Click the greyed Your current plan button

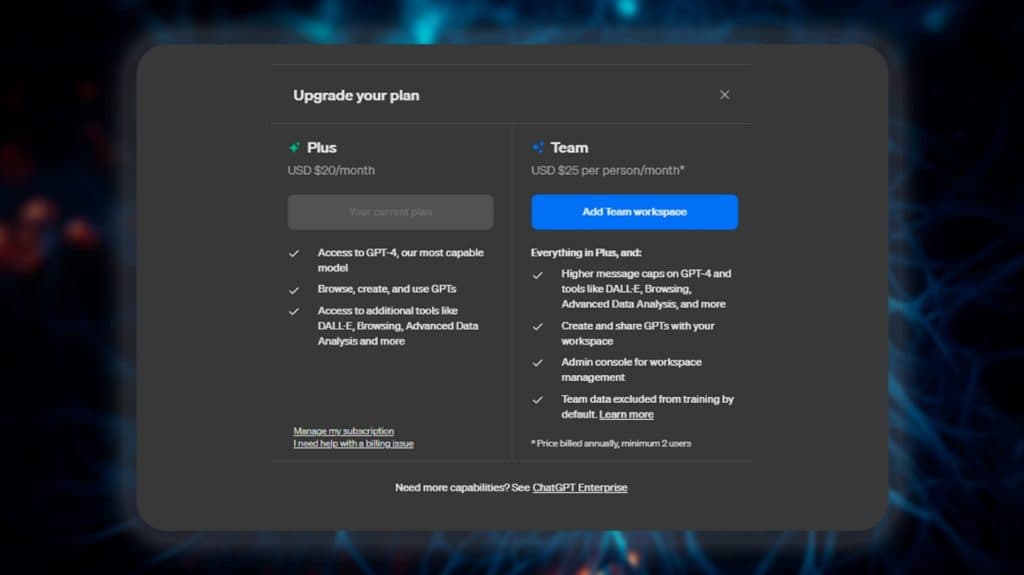coord(391,212)
